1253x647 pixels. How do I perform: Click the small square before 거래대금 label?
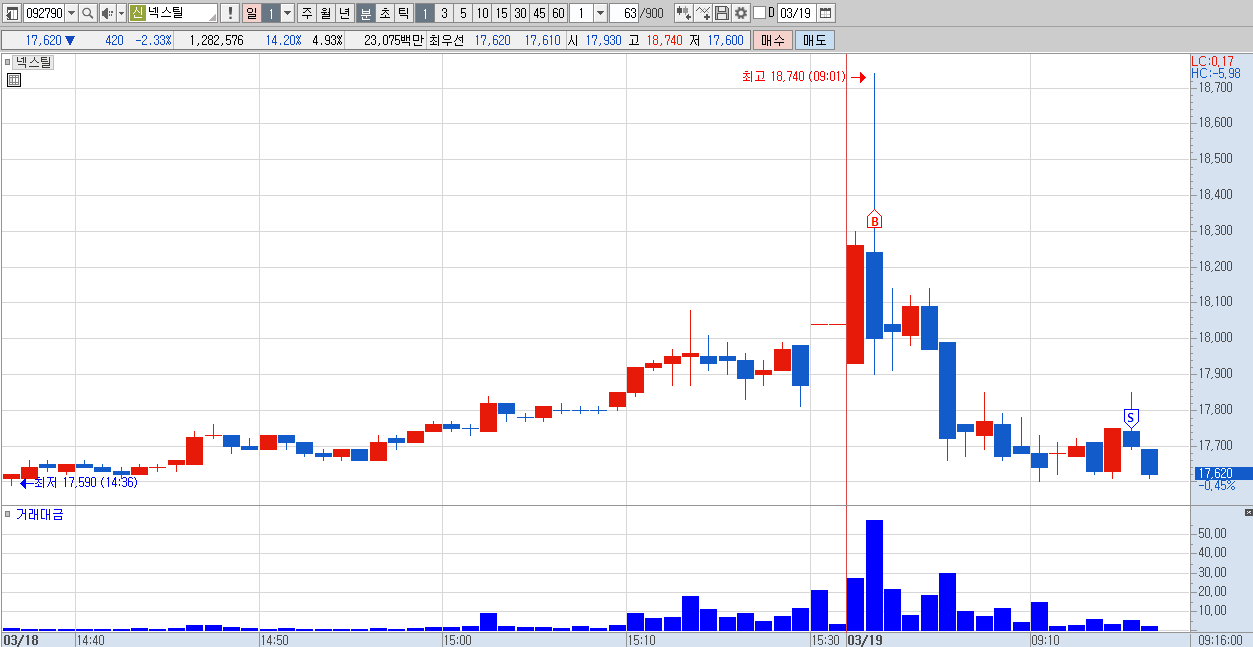coord(8,514)
